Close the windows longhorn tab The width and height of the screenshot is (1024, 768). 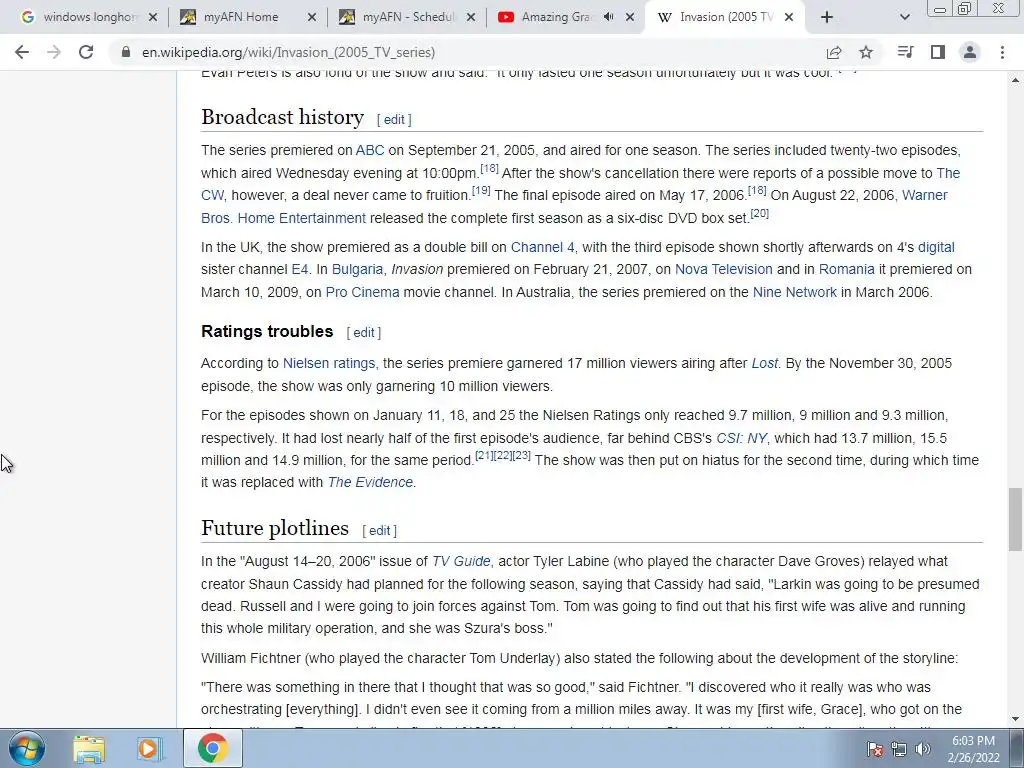pyautogui.click(x=153, y=18)
